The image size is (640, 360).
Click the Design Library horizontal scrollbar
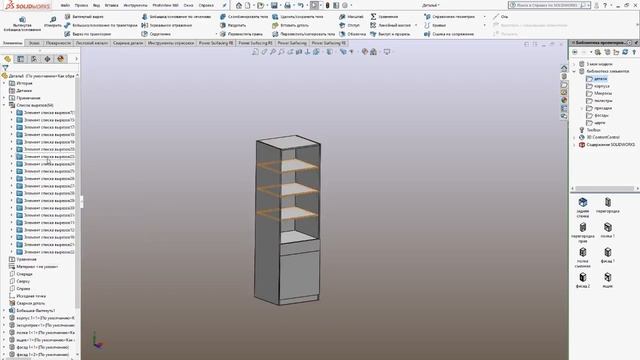(x=604, y=188)
